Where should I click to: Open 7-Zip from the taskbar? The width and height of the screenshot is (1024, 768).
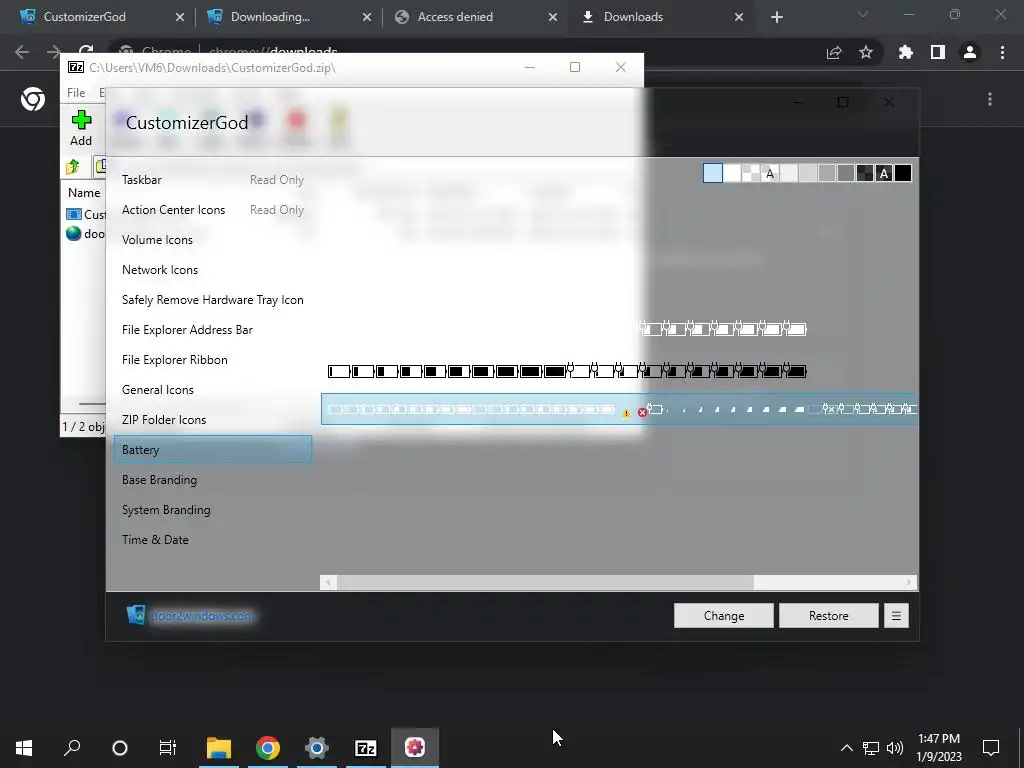(x=366, y=748)
